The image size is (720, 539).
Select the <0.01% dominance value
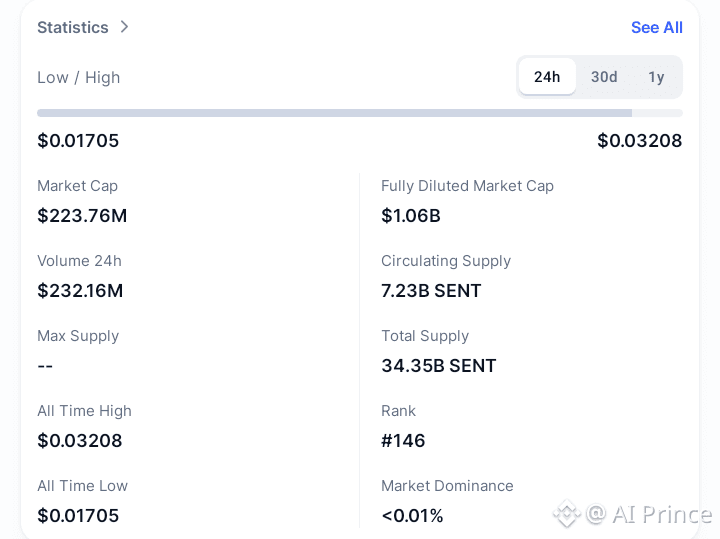[412, 516]
